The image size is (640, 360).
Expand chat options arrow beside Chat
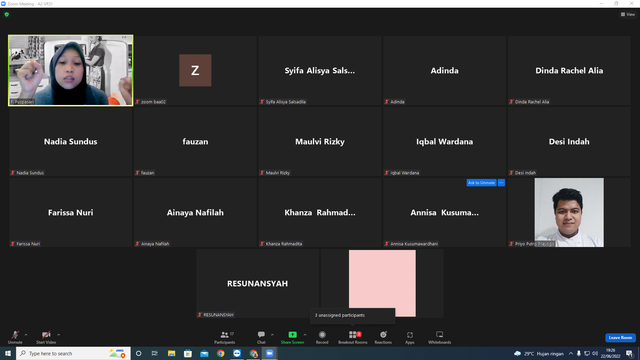pos(272,335)
